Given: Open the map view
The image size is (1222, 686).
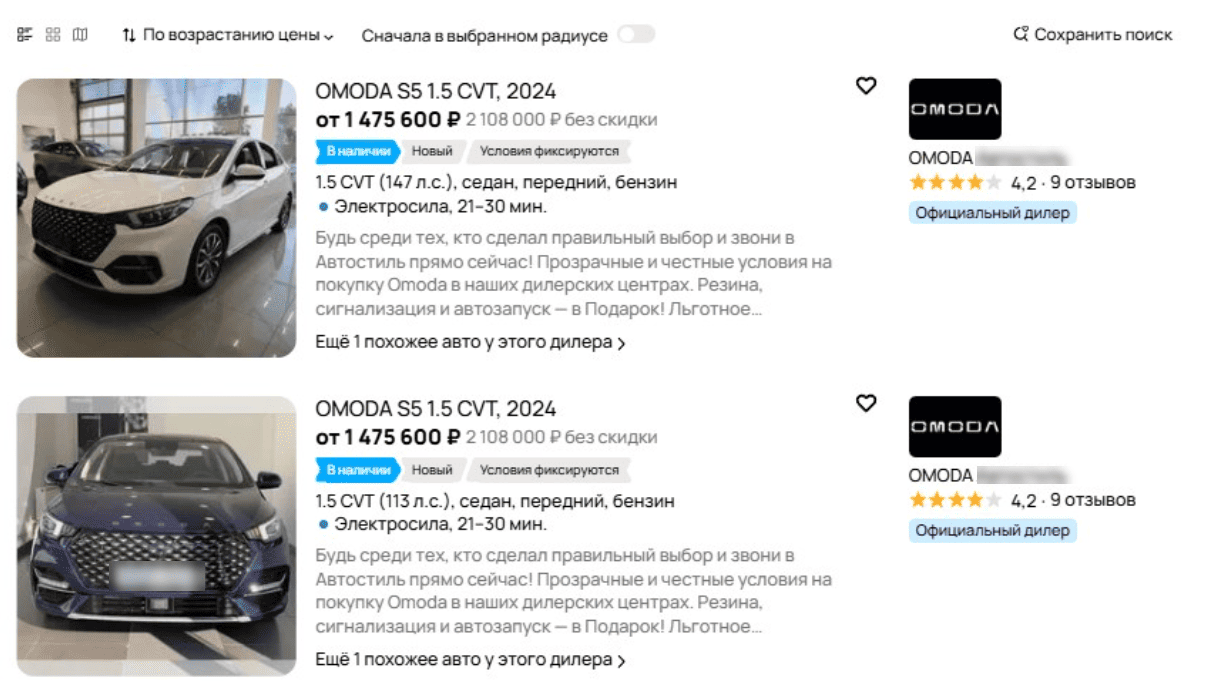Looking at the screenshot, I should [80, 35].
